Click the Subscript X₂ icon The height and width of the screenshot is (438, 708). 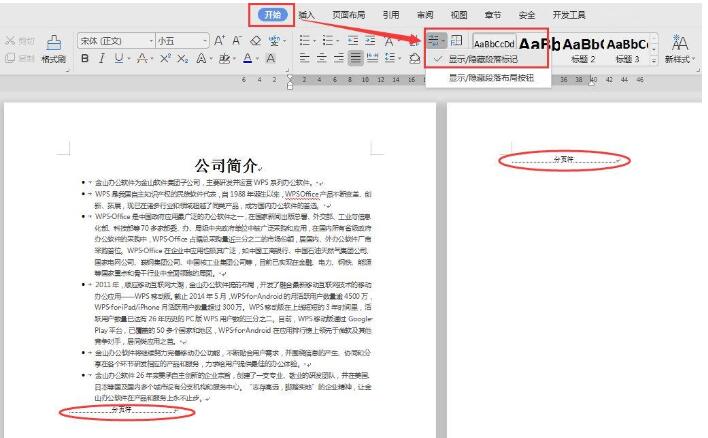(x=180, y=59)
